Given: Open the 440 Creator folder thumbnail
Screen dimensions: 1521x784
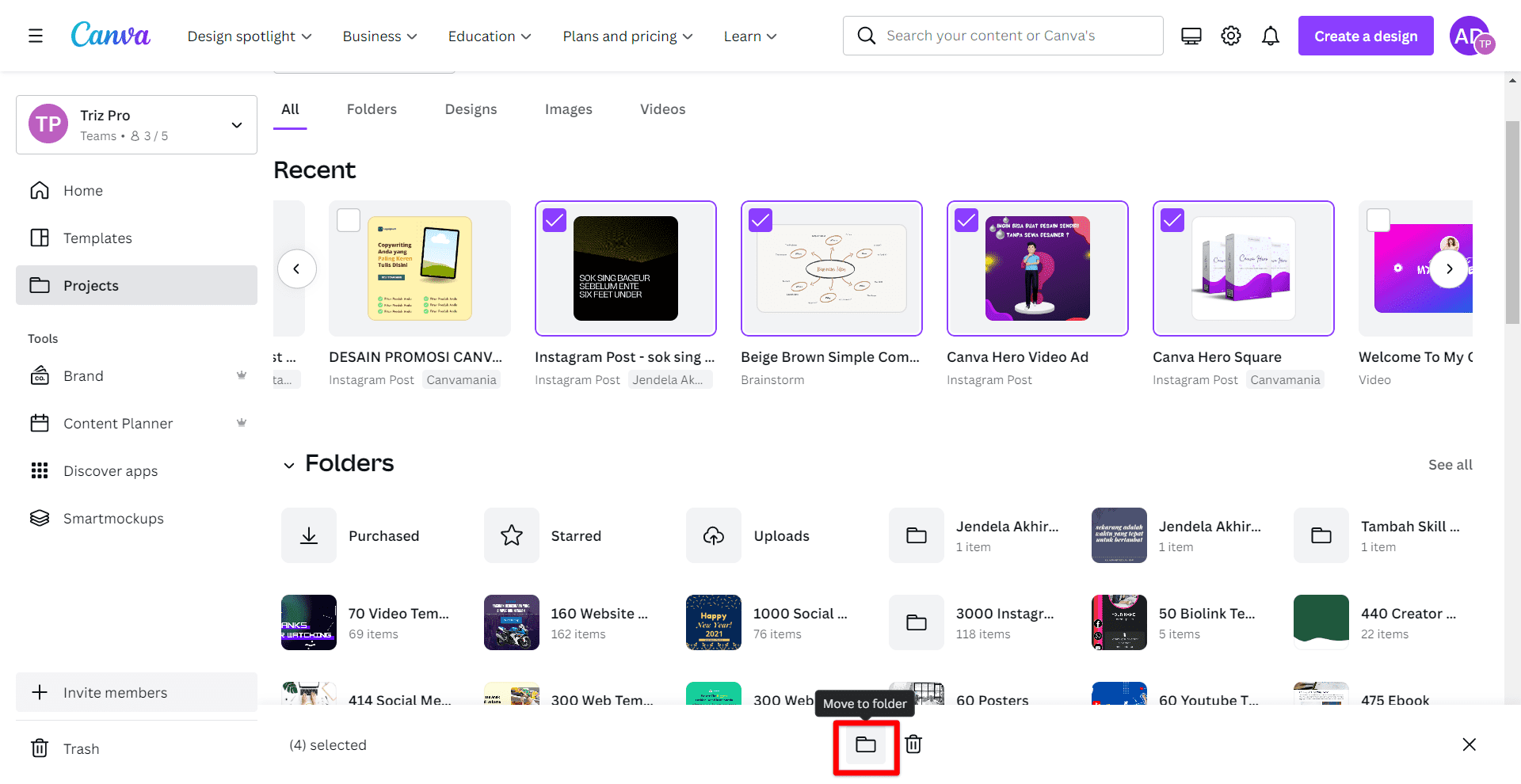Looking at the screenshot, I should pyautogui.click(x=1321, y=622).
